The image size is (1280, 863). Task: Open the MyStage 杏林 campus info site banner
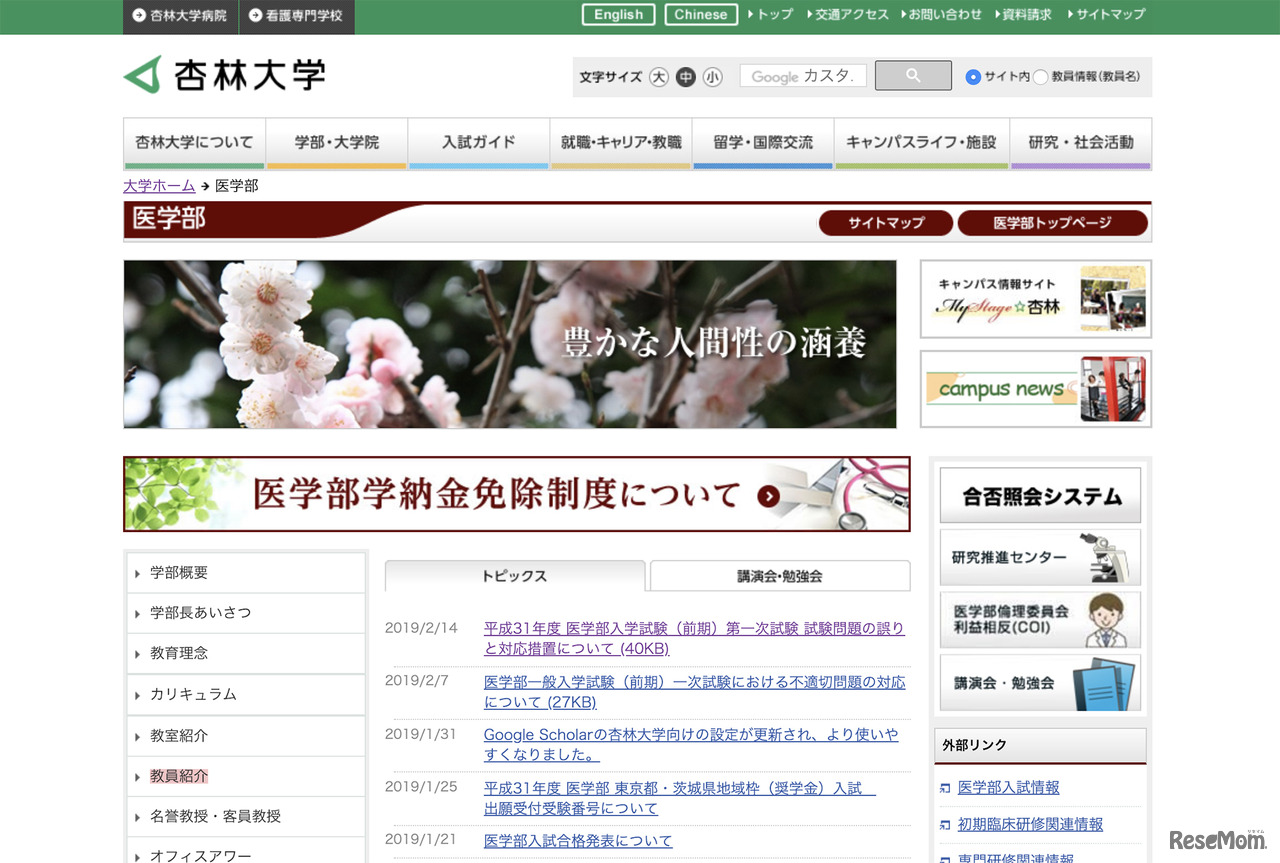pyautogui.click(x=1034, y=298)
